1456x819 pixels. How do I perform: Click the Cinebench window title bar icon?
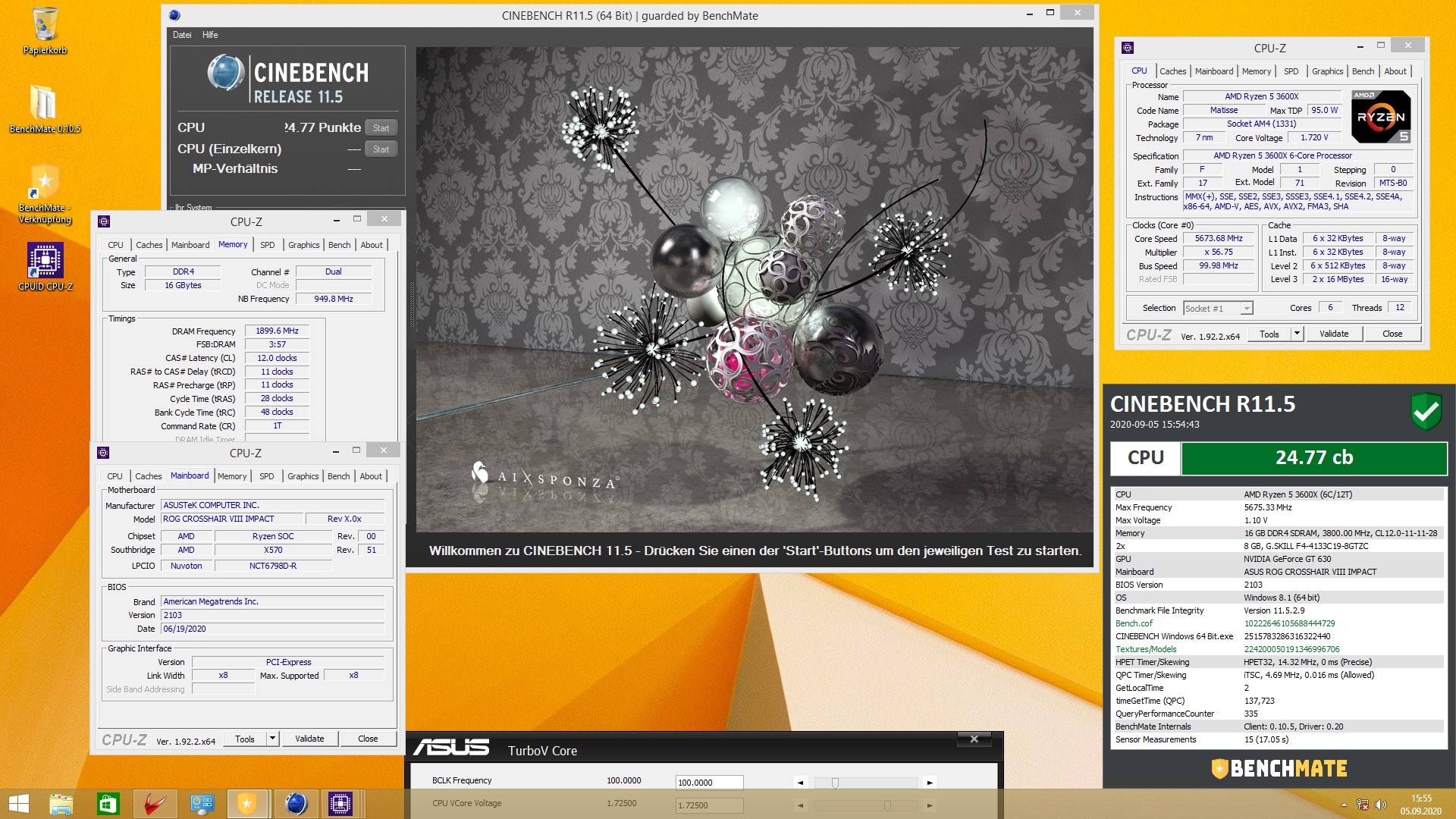174,15
